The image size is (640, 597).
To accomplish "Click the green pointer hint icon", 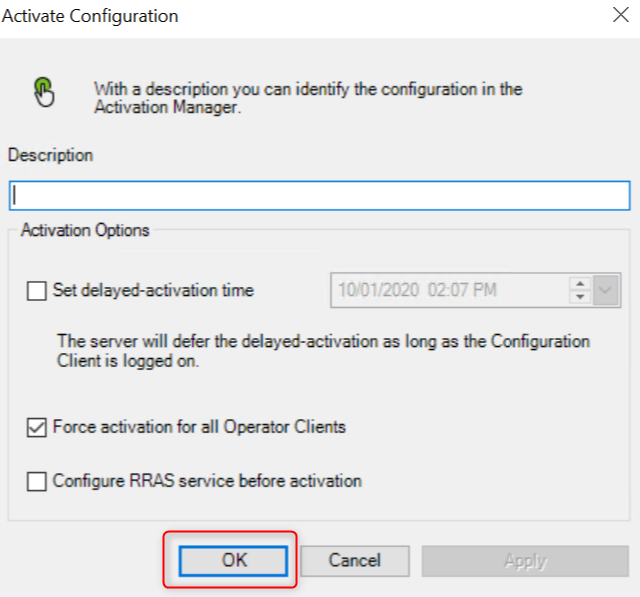I will tap(45, 92).
